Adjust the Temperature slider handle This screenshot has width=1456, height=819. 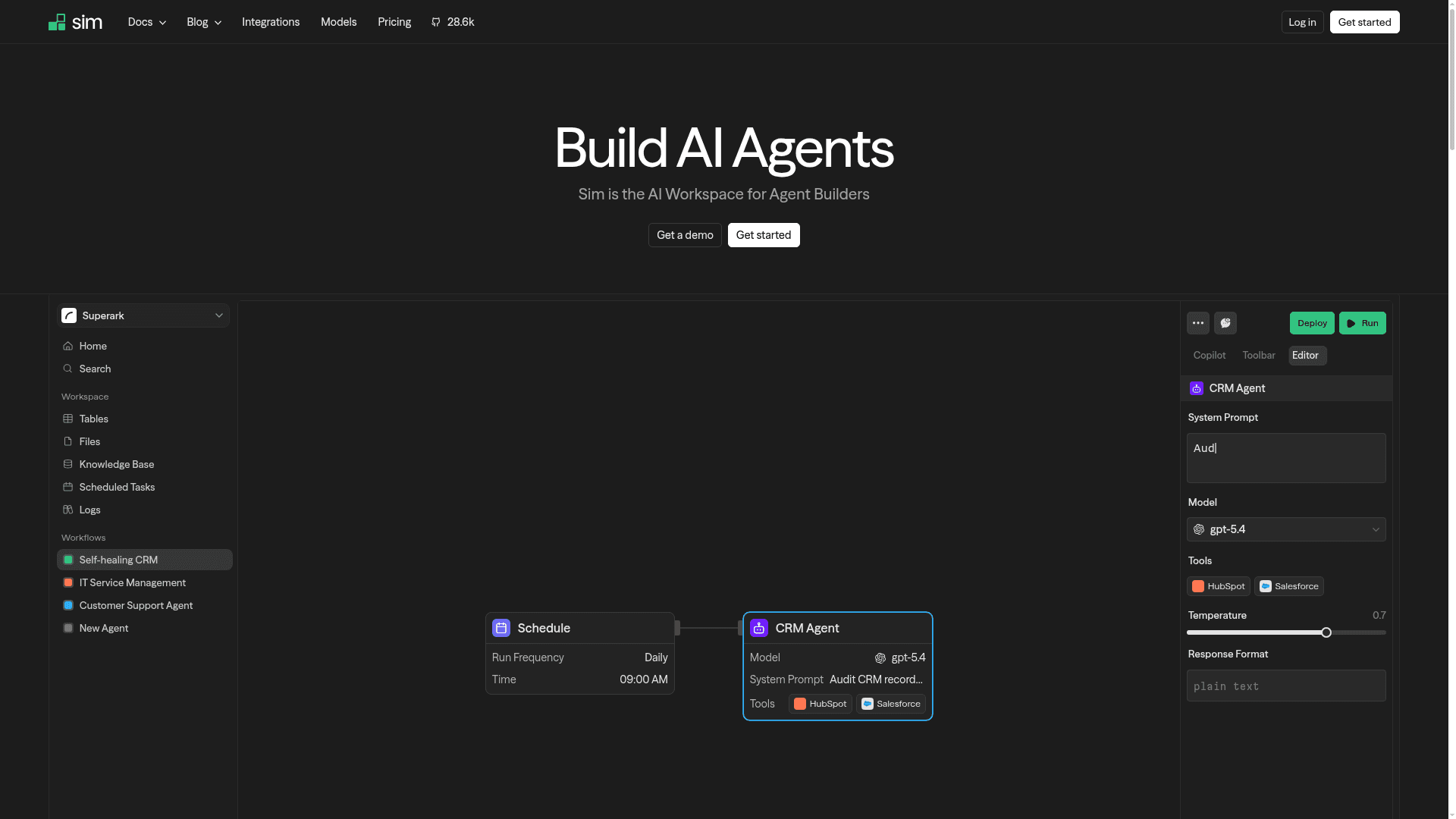point(1326,632)
